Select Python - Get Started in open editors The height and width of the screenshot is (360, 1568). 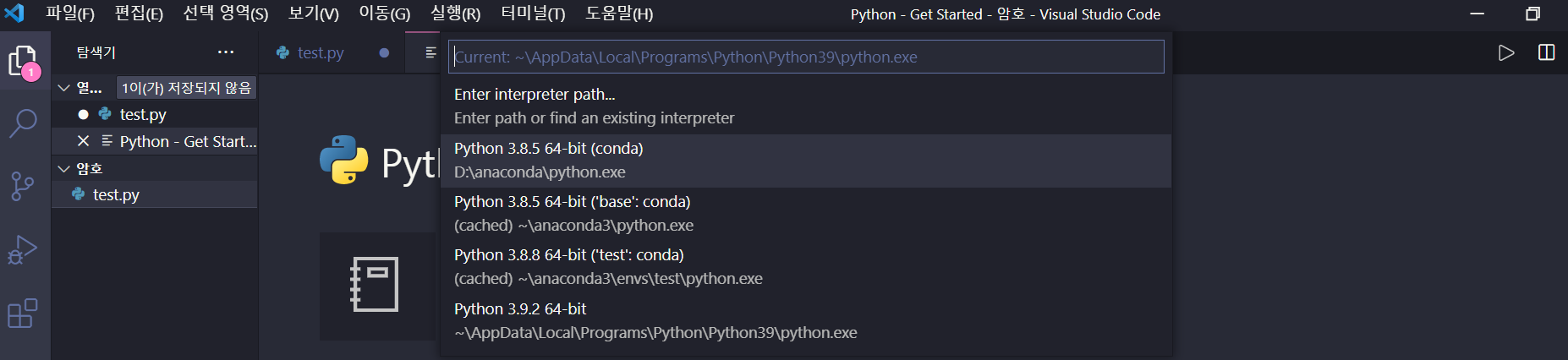point(155,141)
